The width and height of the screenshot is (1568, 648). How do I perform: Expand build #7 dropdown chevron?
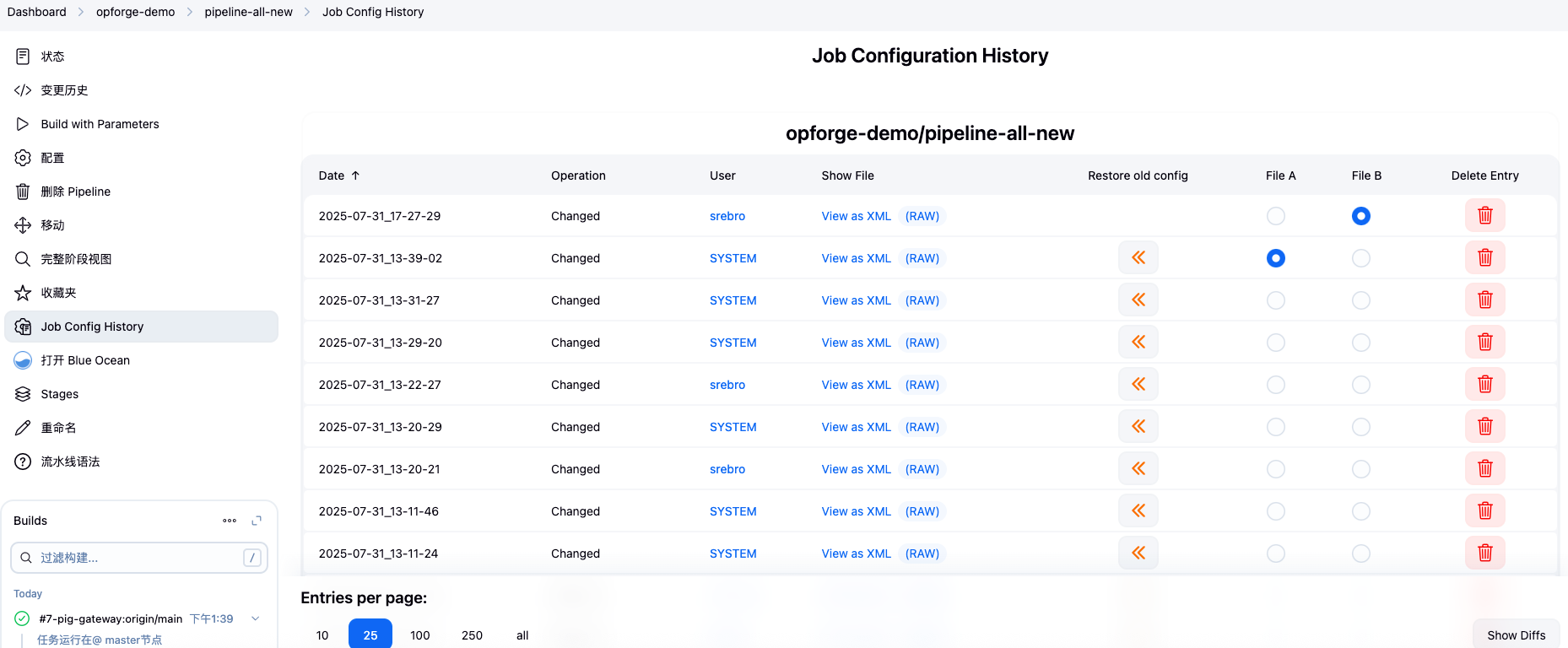(x=255, y=618)
